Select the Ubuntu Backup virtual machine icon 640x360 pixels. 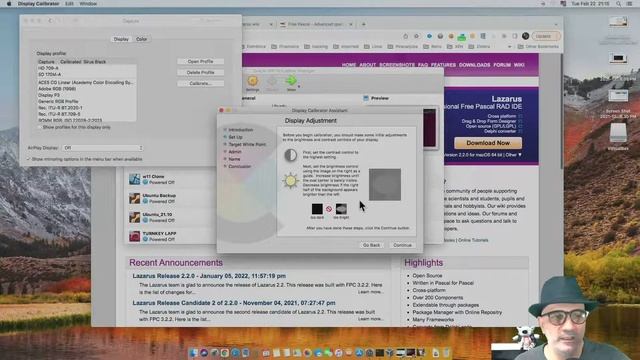pyautogui.click(x=135, y=198)
